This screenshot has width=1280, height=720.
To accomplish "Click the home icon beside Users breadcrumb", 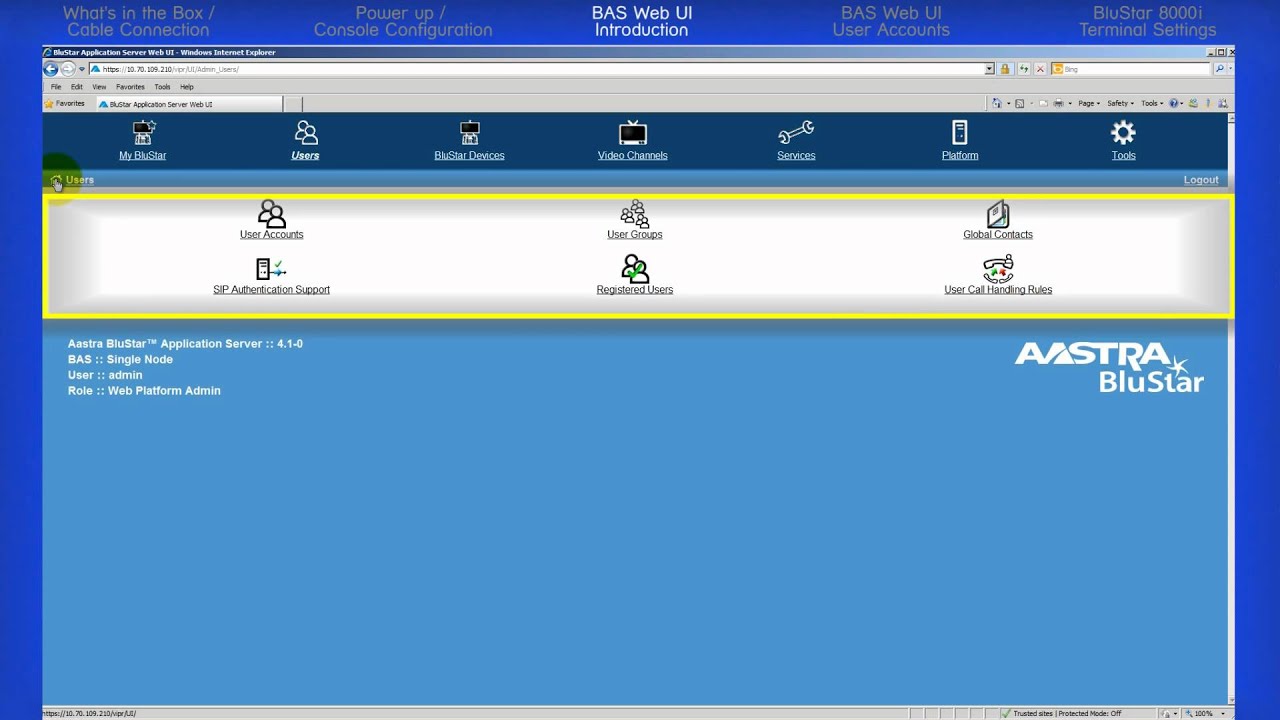I will pos(56,181).
